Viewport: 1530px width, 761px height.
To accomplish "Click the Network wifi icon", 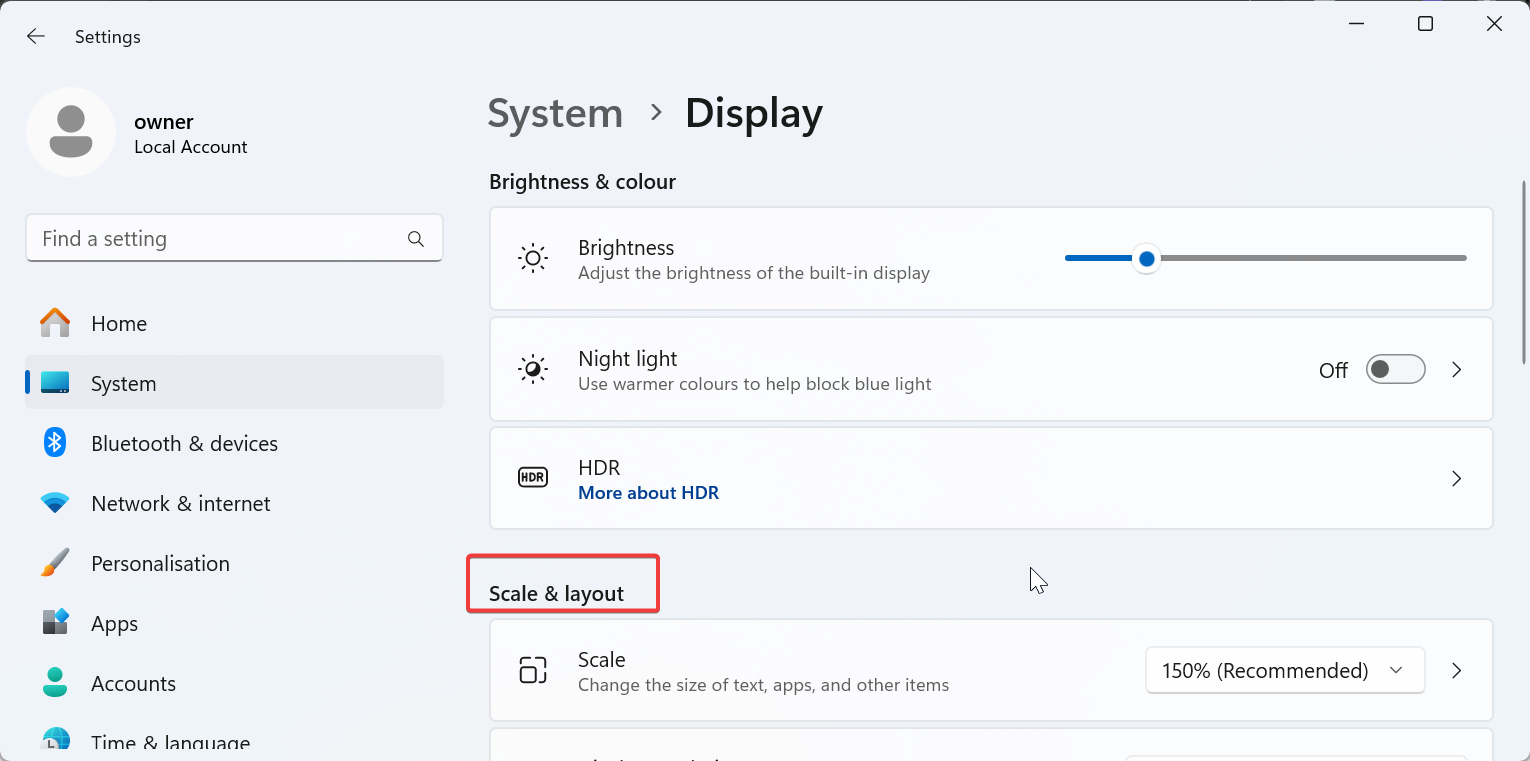I will pos(55,503).
